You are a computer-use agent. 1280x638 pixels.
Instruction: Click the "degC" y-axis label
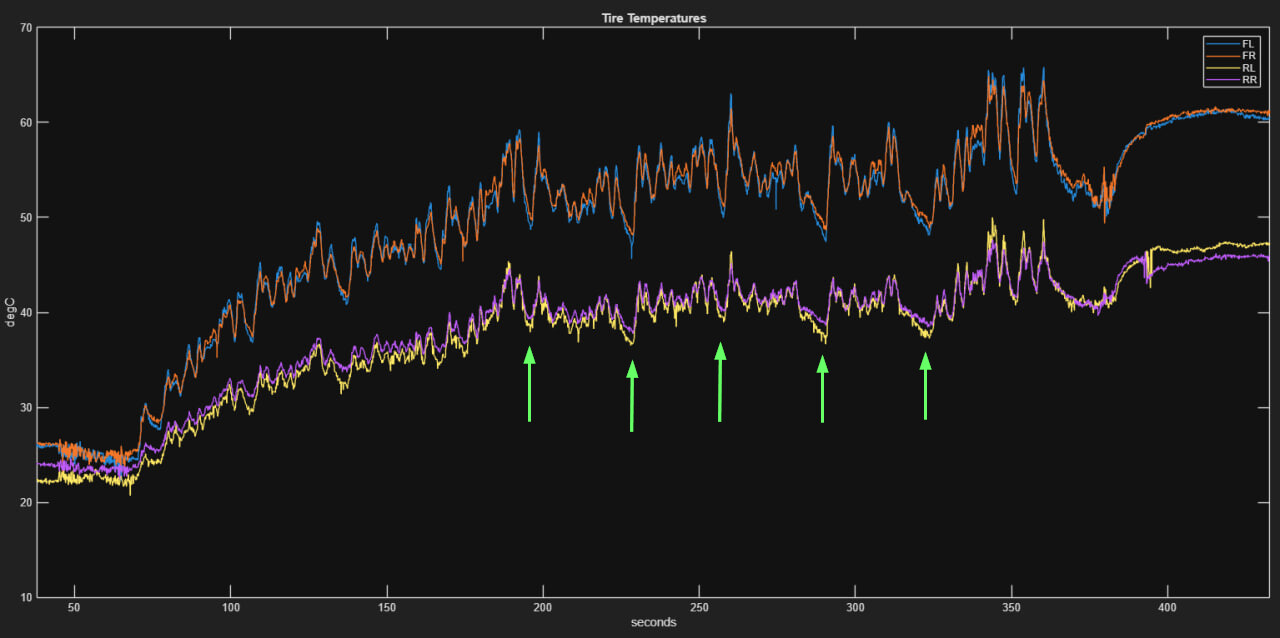coord(11,311)
